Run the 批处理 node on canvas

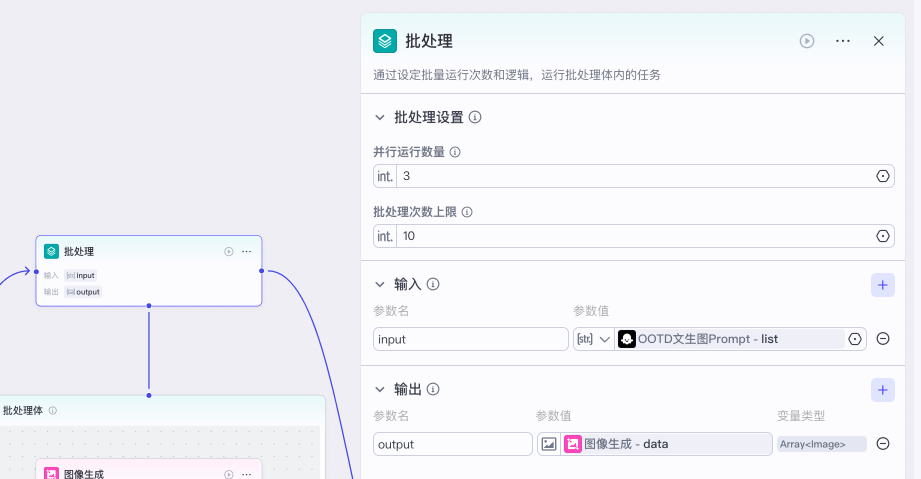tap(229, 252)
